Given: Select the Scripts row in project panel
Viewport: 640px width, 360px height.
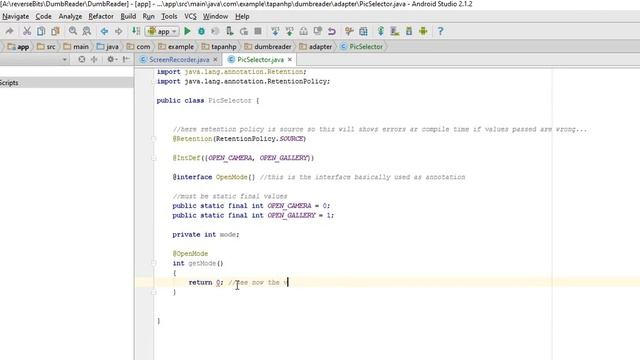Looking at the screenshot, I should [67, 83].
